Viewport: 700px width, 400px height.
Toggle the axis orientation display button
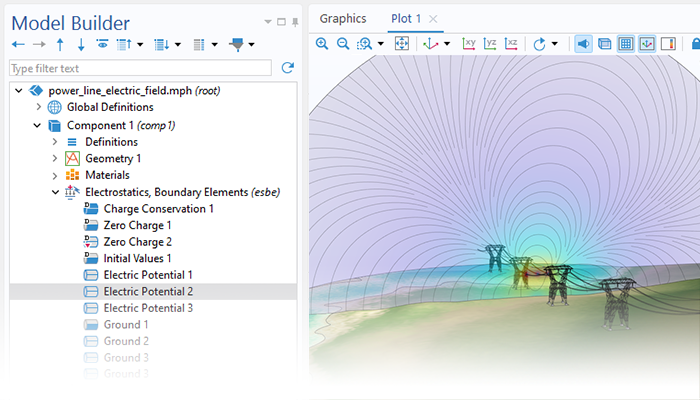click(x=647, y=44)
